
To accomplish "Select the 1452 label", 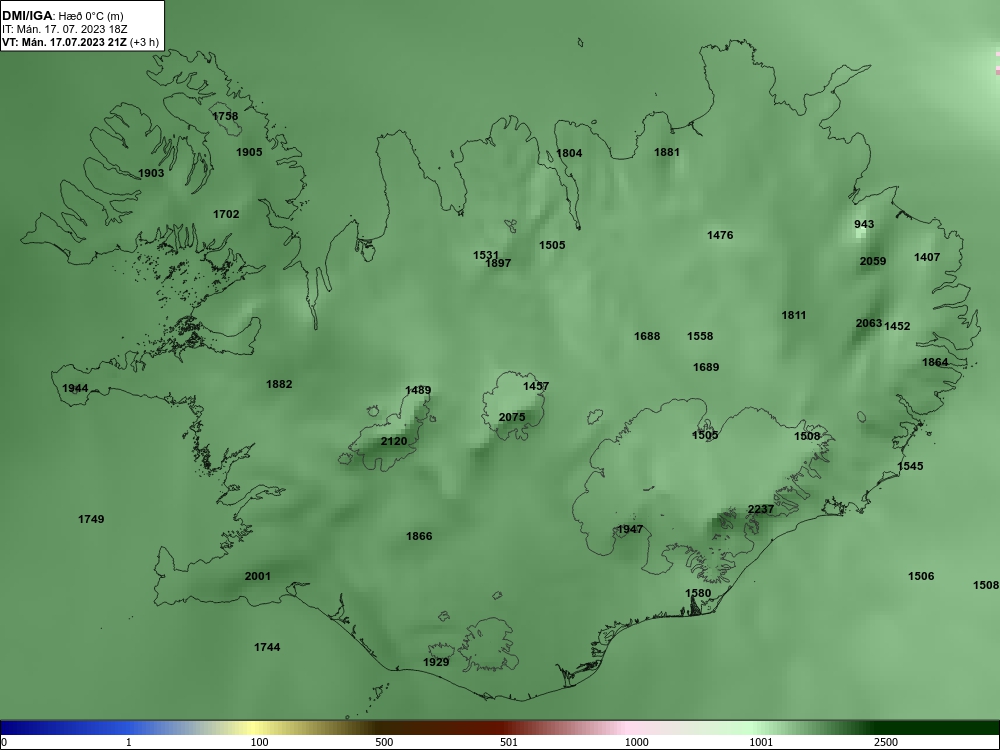I will pyautogui.click(x=897, y=326).
